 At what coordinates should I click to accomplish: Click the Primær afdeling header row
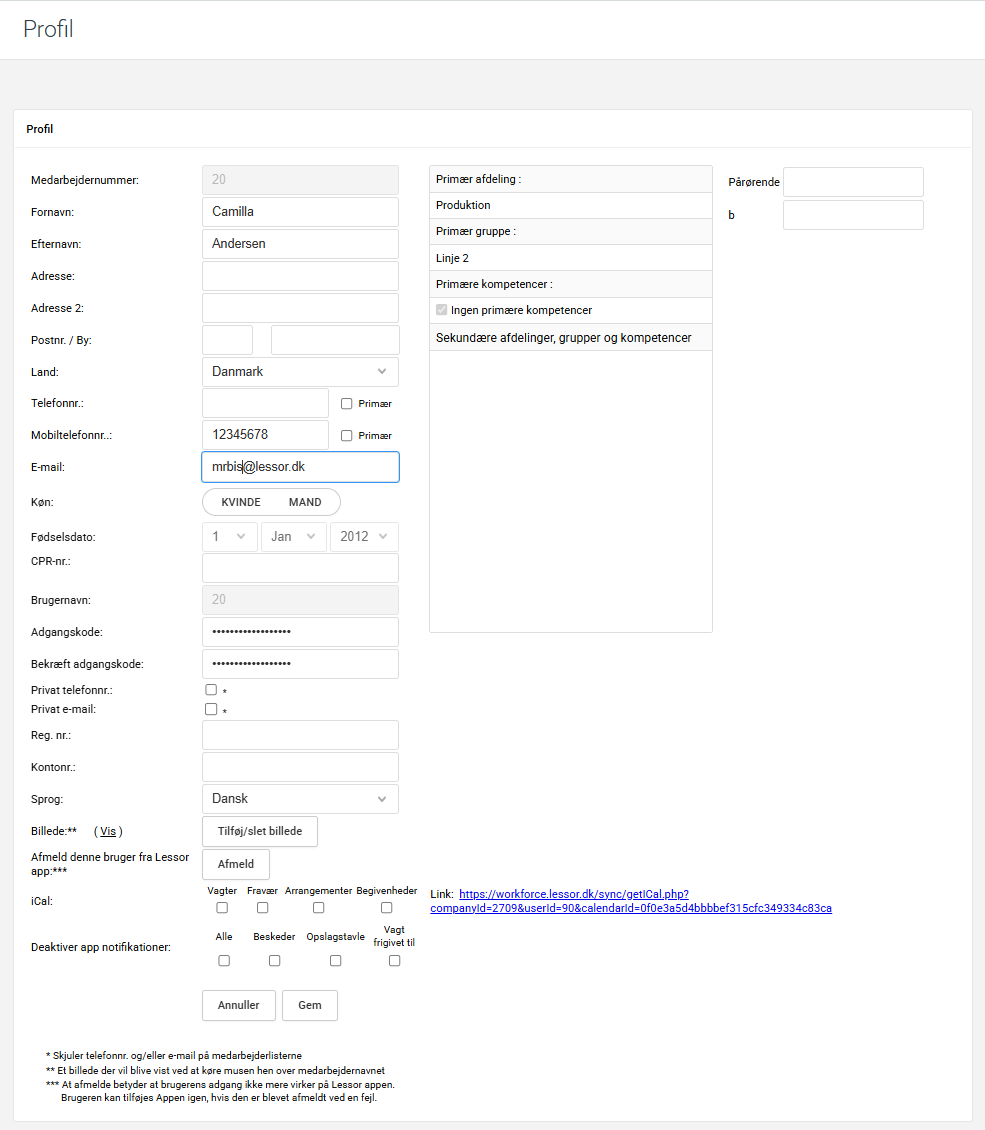571,179
